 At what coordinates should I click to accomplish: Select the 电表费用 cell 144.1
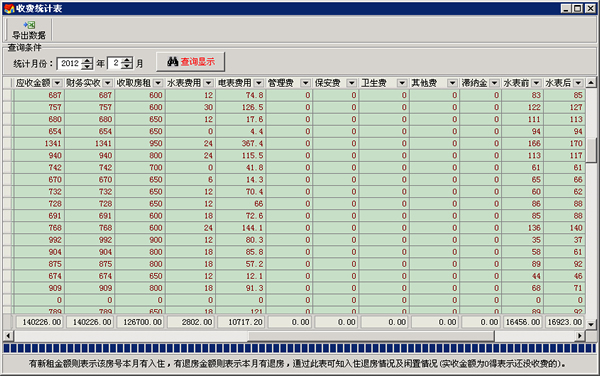(241, 228)
